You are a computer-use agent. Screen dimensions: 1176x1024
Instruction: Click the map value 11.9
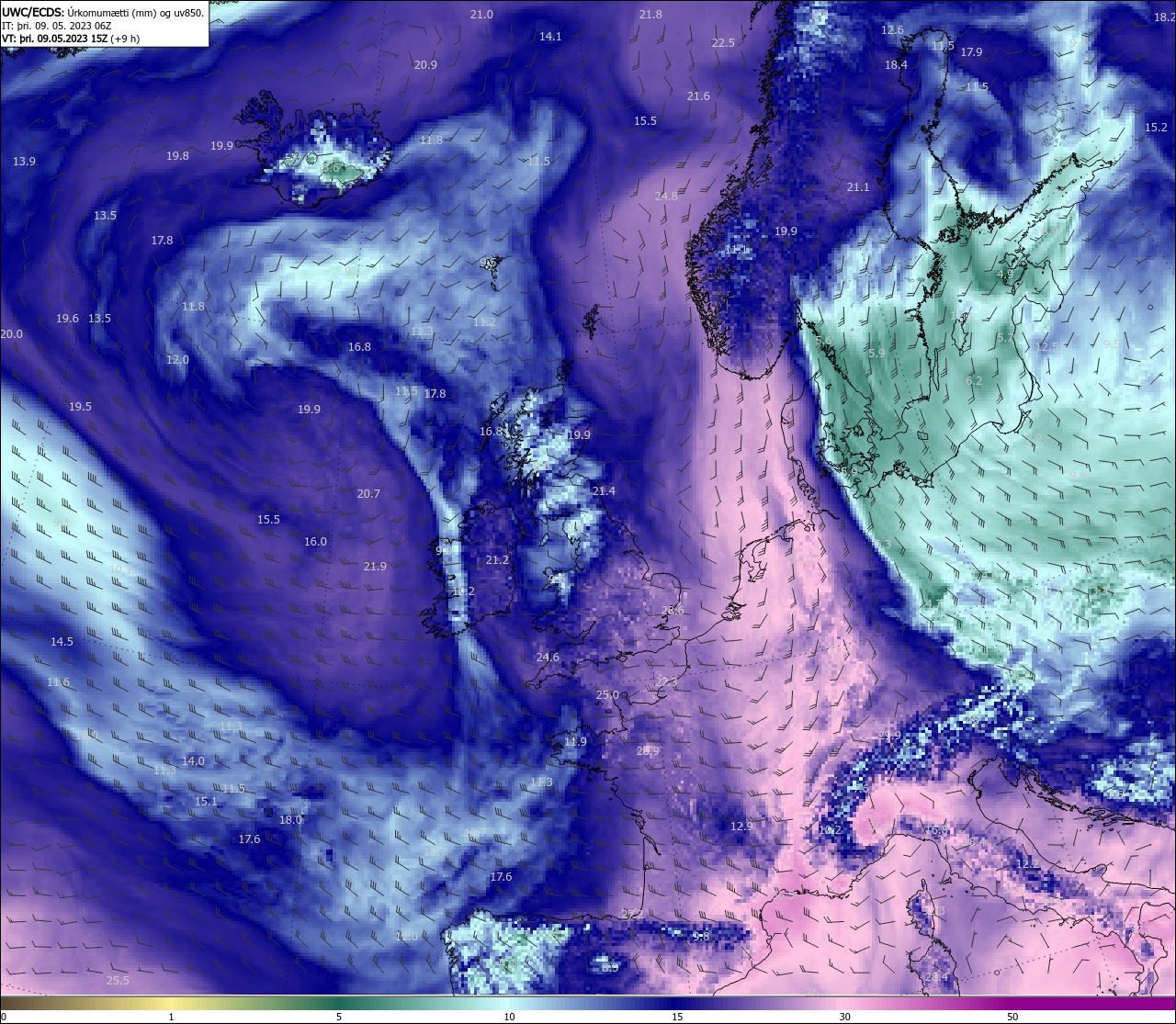coord(575,742)
